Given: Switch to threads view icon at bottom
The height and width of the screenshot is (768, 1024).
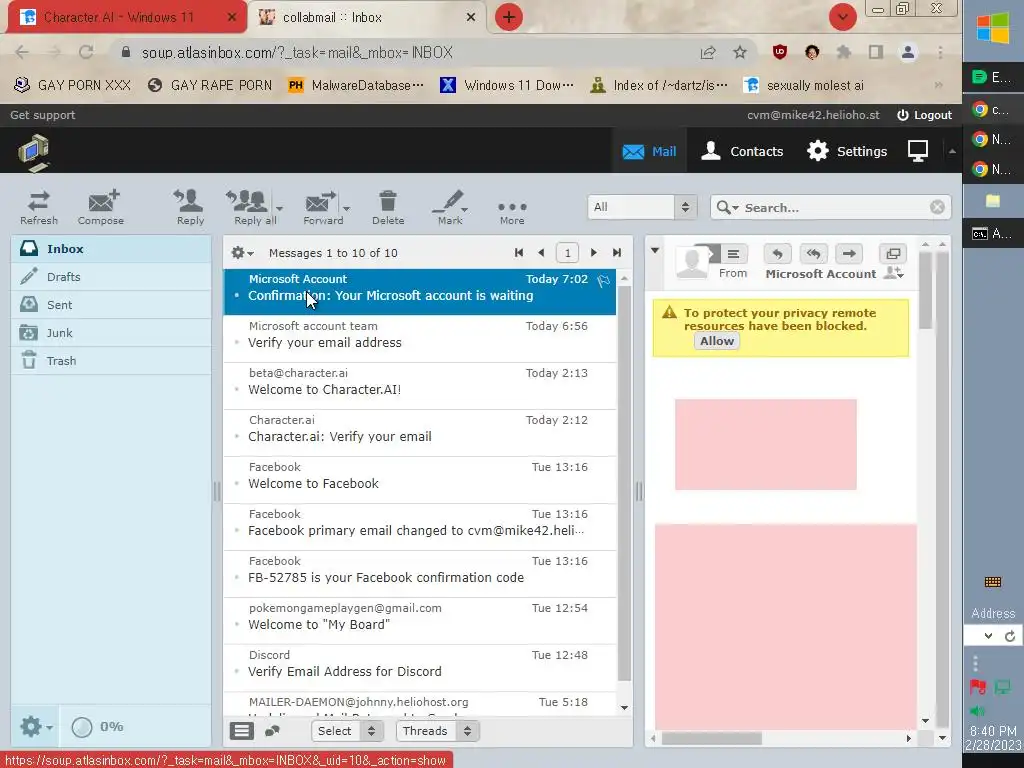Looking at the screenshot, I should click(x=272, y=731).
